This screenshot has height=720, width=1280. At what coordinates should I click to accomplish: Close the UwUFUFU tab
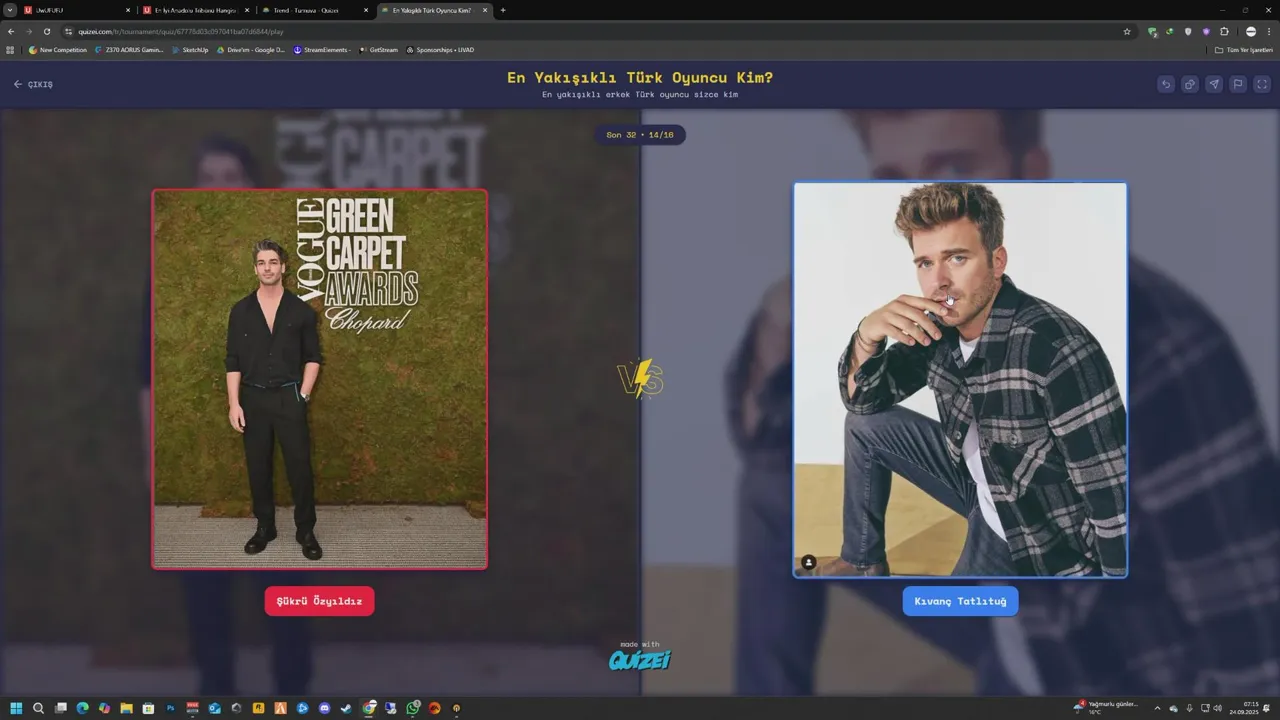[x=128, y=10]
